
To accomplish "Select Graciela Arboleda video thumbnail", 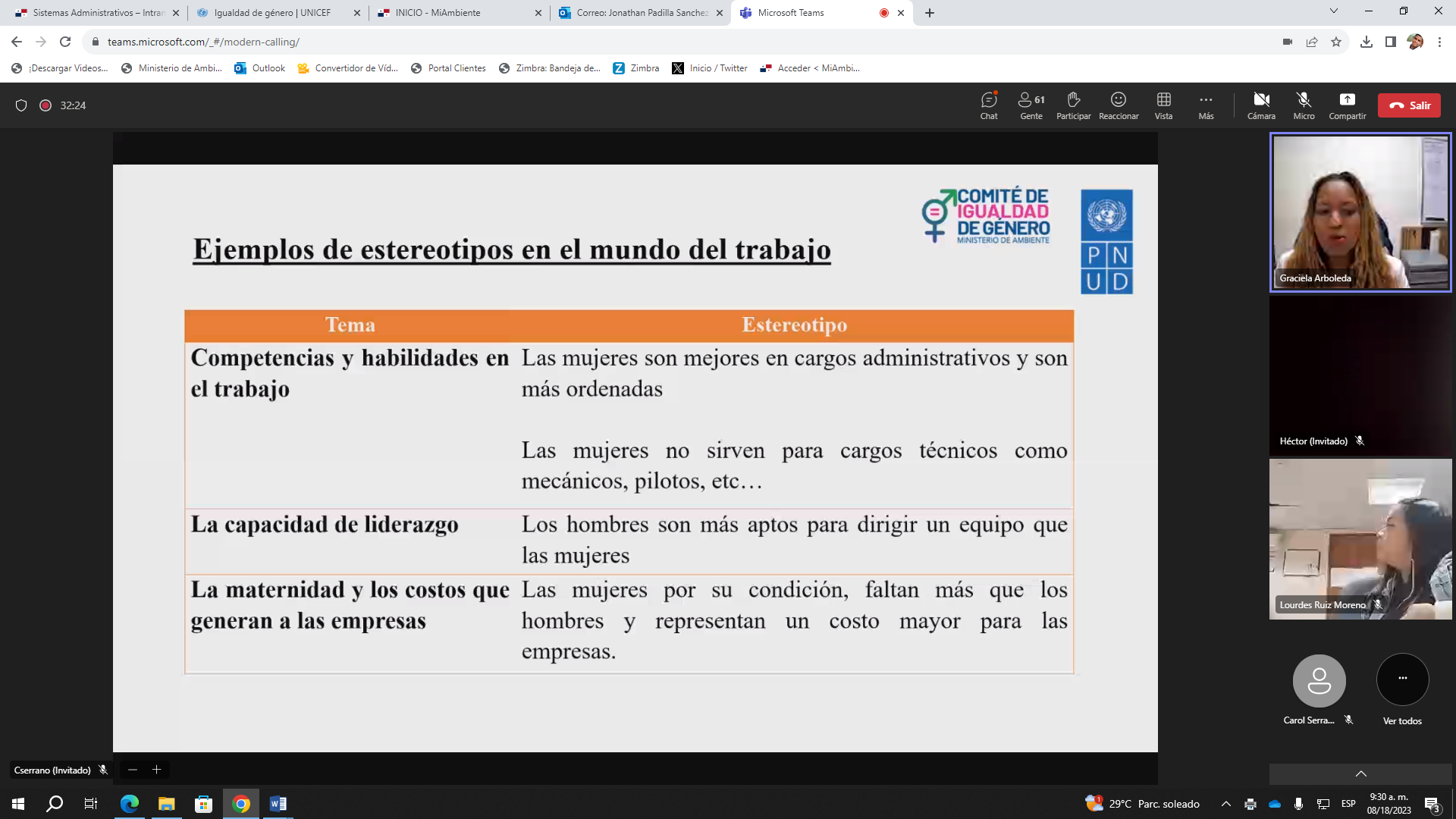I will 1360,212.
